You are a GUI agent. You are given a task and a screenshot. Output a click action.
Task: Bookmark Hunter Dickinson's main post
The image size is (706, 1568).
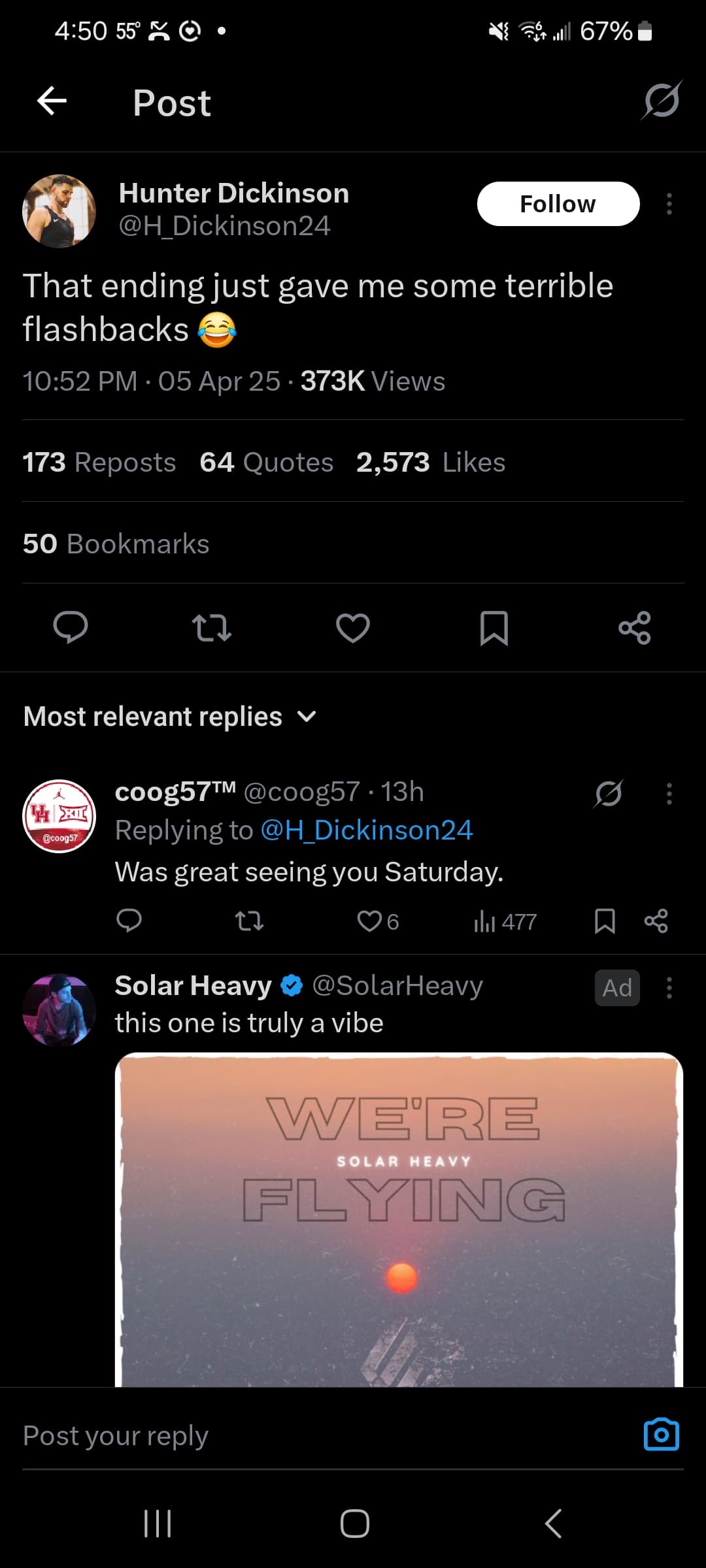(494, 628)
